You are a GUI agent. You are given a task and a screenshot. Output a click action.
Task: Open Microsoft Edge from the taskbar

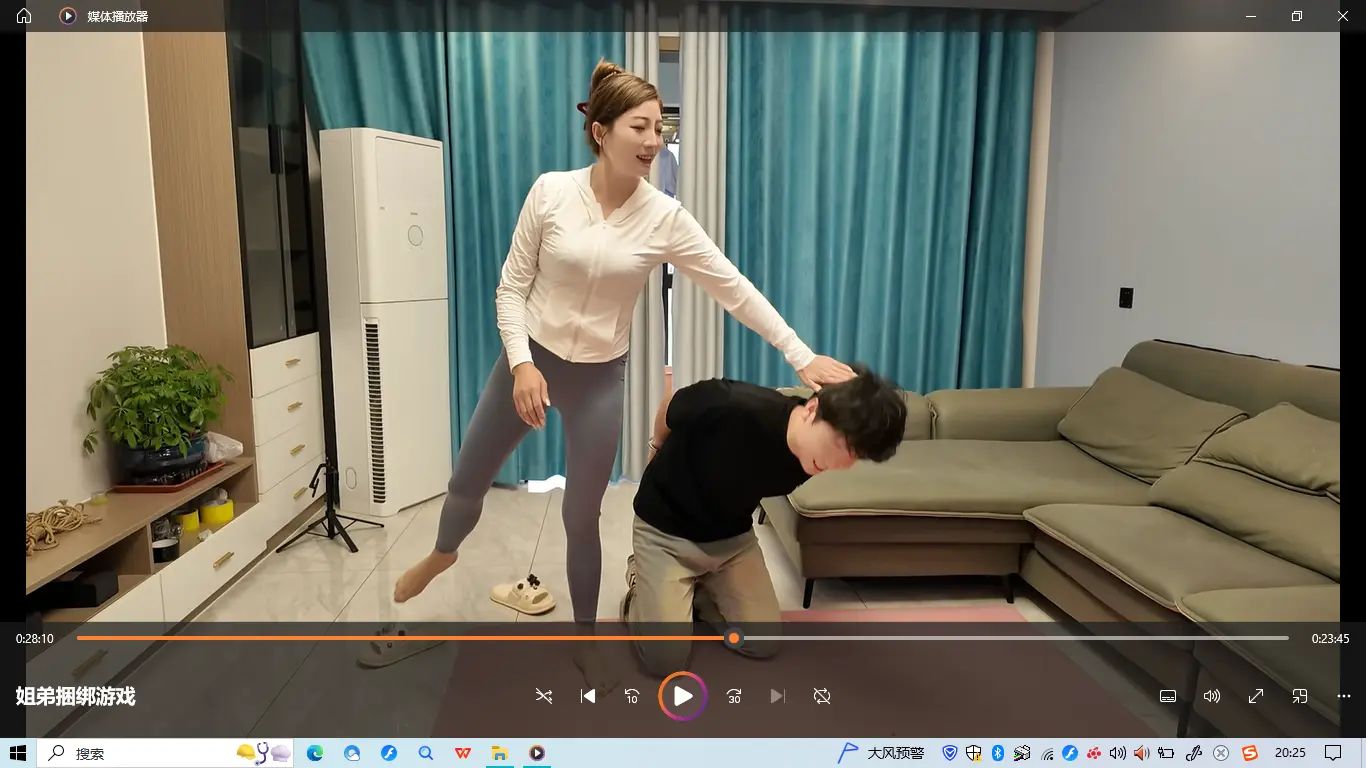click(315, 753)
